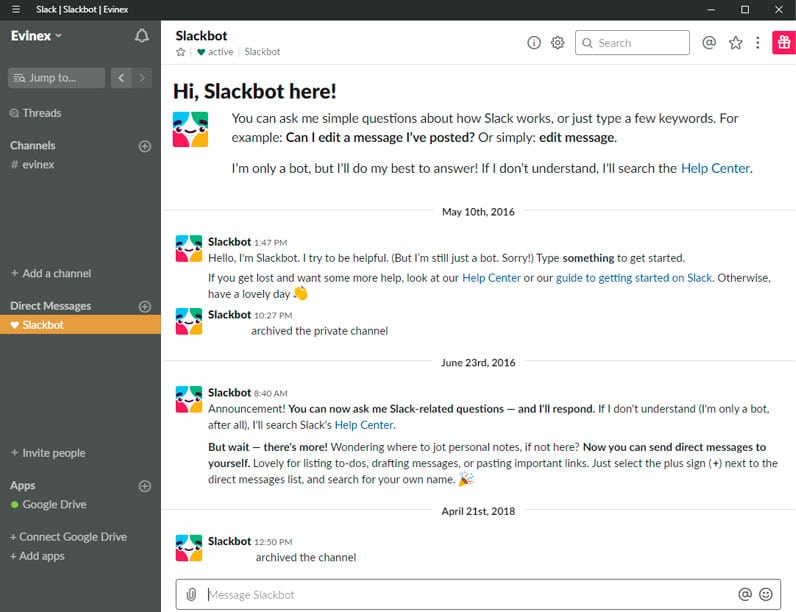The width and height of the screenshot is (796, 612).
Task: Open conversation settings gear
Action: tap(557, 43)
